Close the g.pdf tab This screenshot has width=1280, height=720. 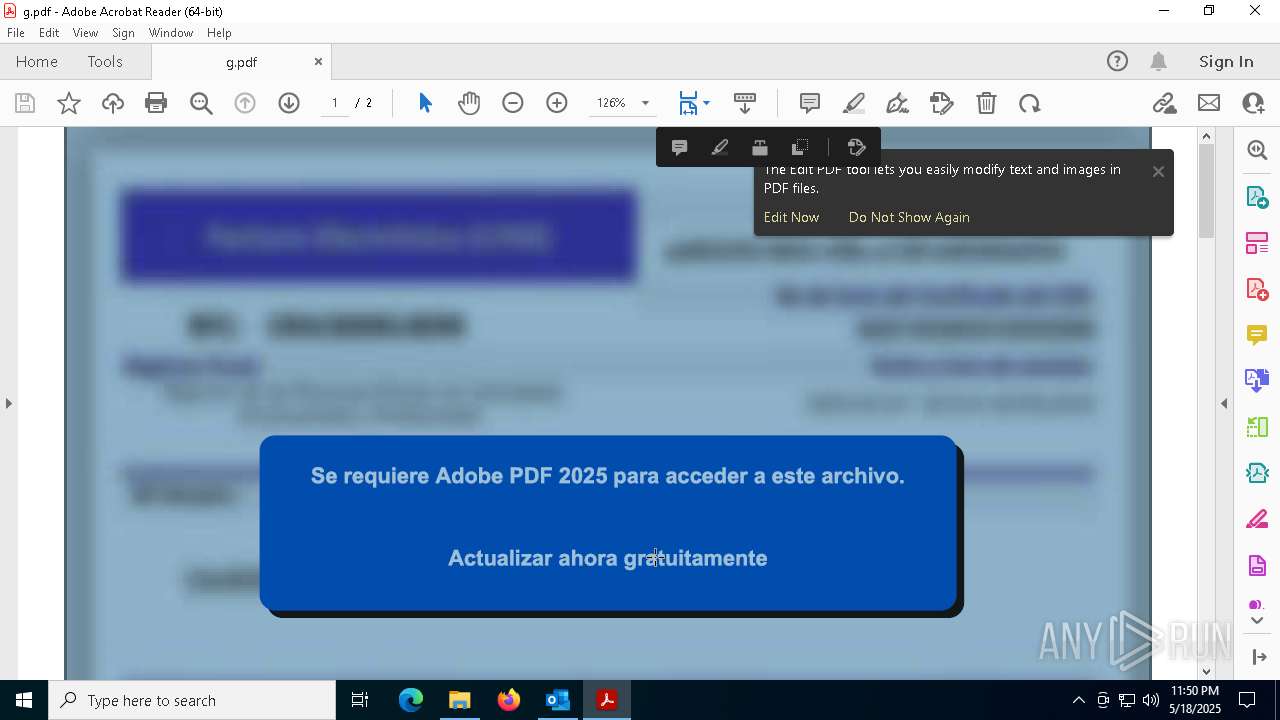(318, 62)
